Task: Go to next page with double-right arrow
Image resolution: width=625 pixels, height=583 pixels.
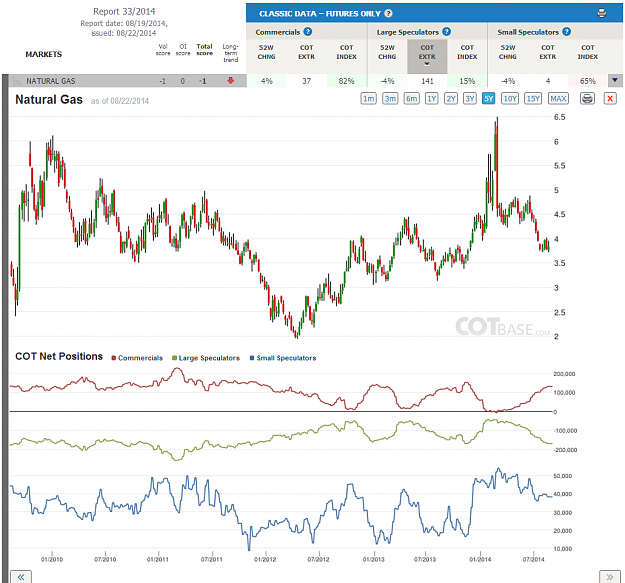Action: click(x=609, y=577)
